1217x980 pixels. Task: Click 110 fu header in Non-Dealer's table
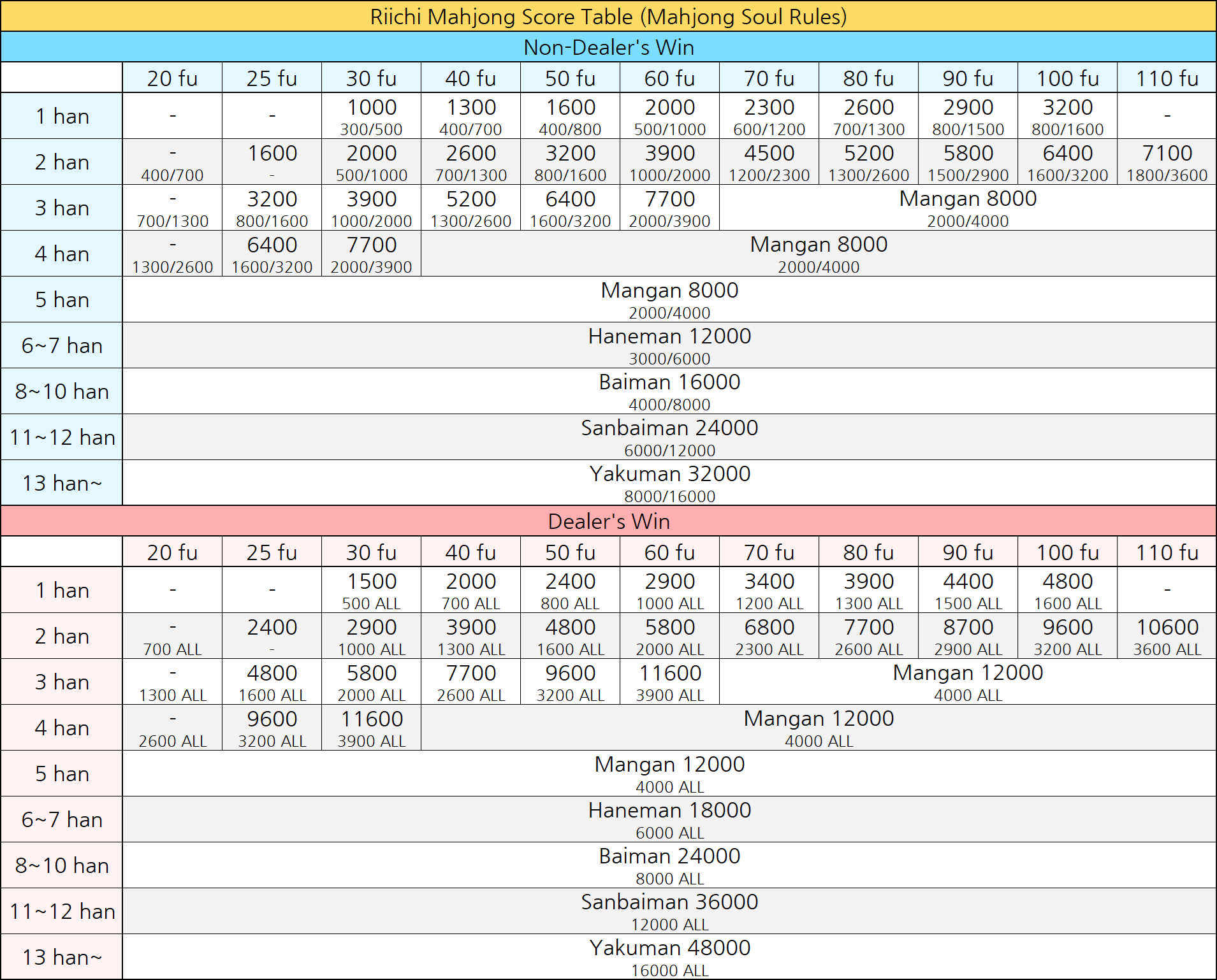click(x=1167, y=78)
